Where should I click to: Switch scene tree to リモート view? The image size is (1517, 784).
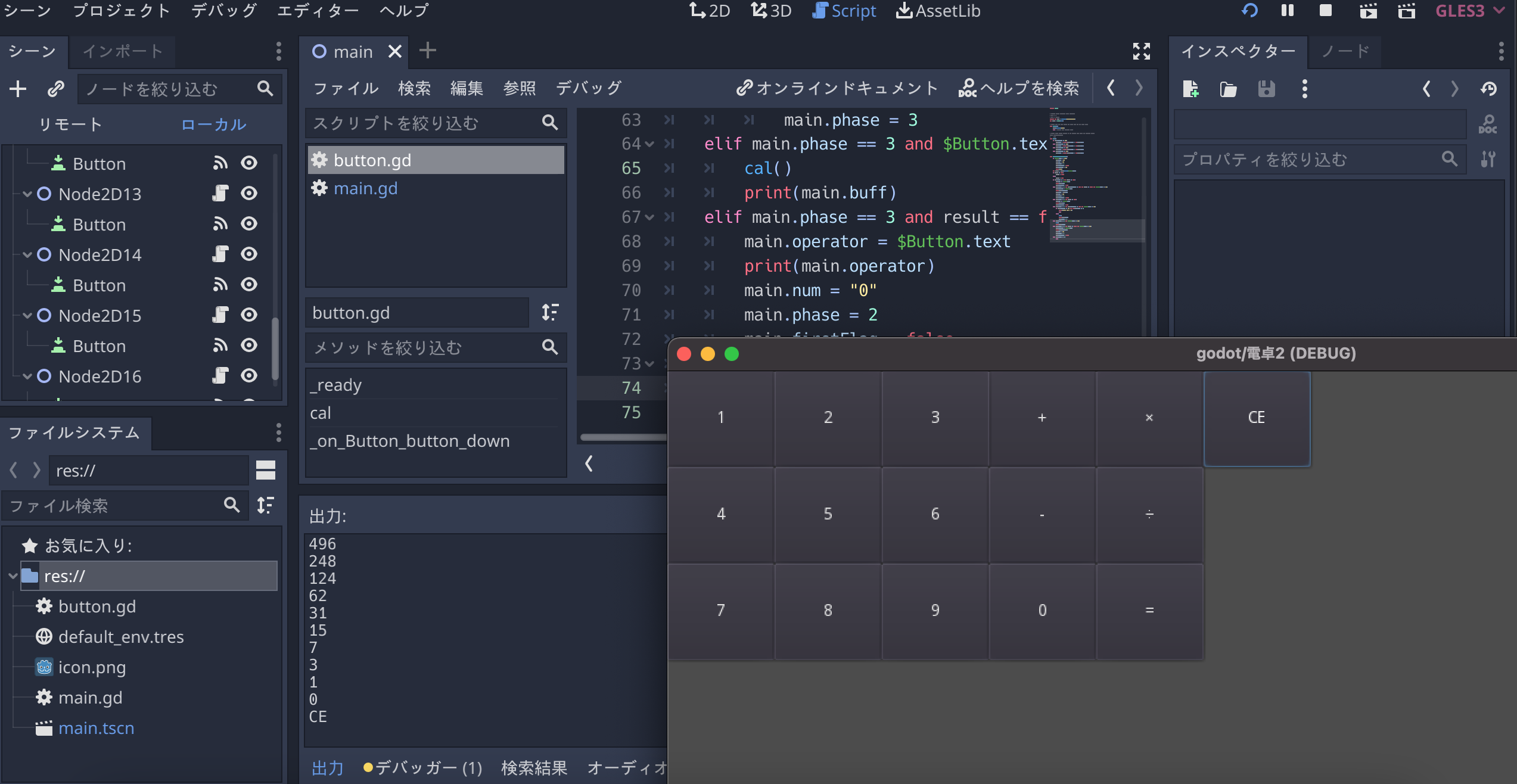coord(70,124)
